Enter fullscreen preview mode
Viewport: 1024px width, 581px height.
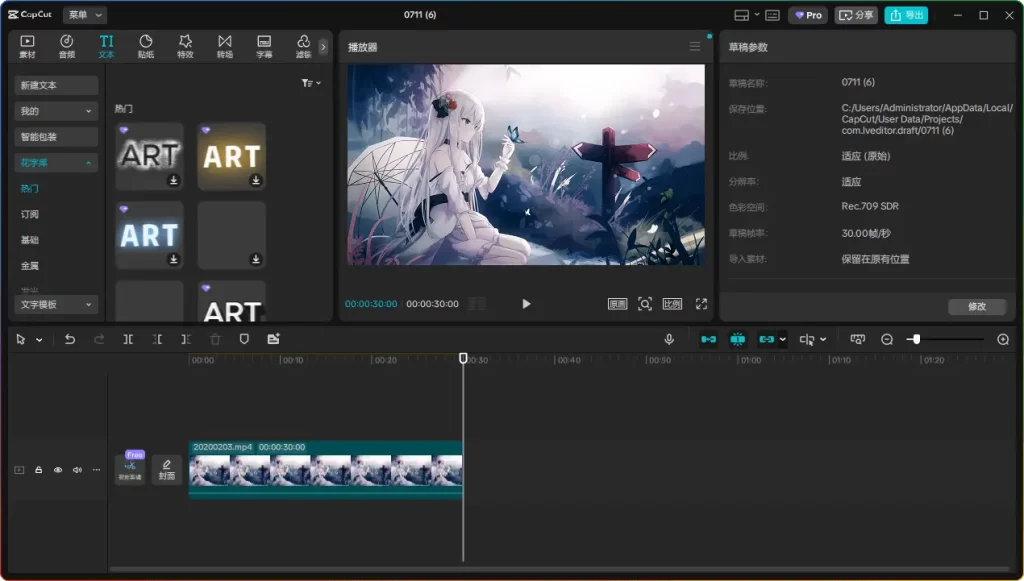pyautogui.click(x=701, y=304)
